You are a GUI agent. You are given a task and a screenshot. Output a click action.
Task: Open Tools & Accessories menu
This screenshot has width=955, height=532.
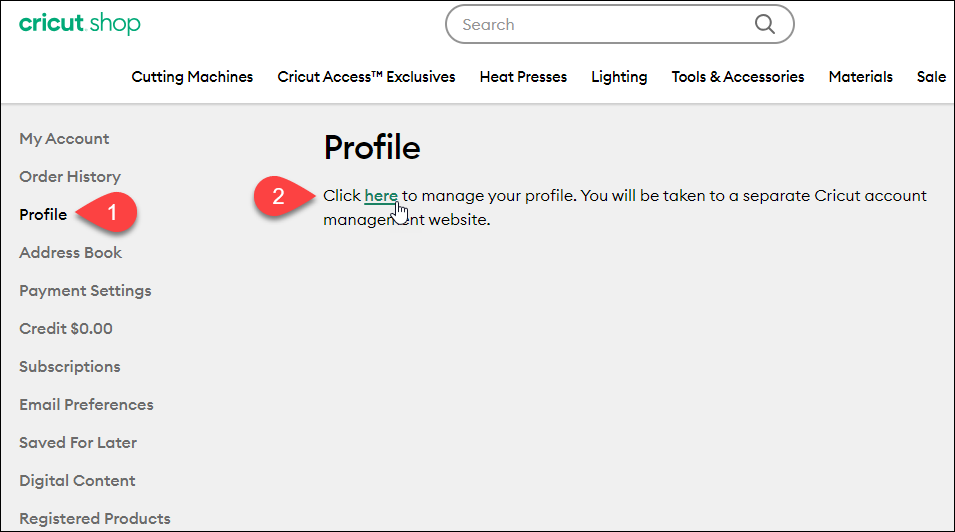pyautogui.click(x=738, y=77)
